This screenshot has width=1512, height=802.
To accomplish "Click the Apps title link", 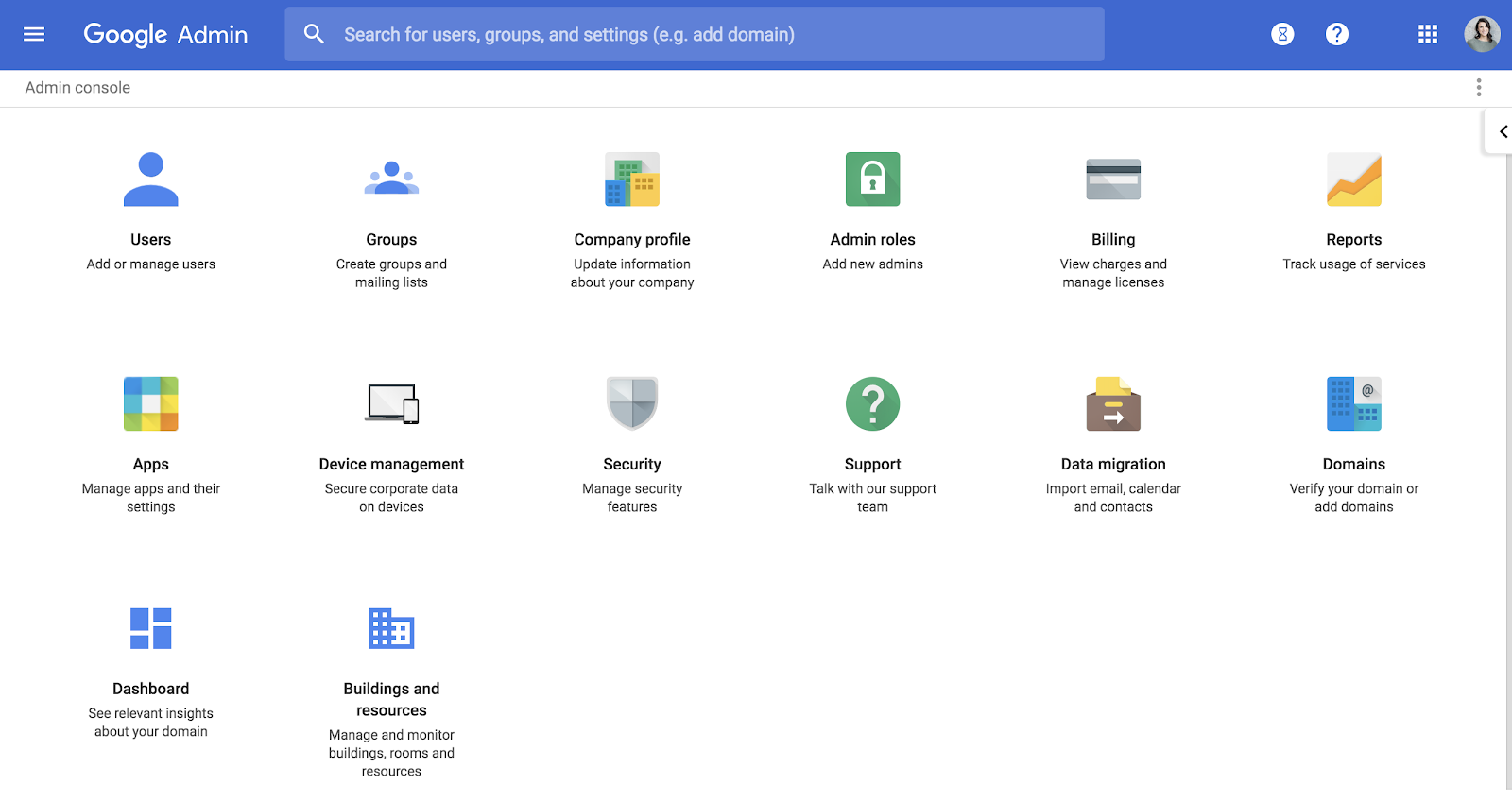I will (x=151, y=465).
